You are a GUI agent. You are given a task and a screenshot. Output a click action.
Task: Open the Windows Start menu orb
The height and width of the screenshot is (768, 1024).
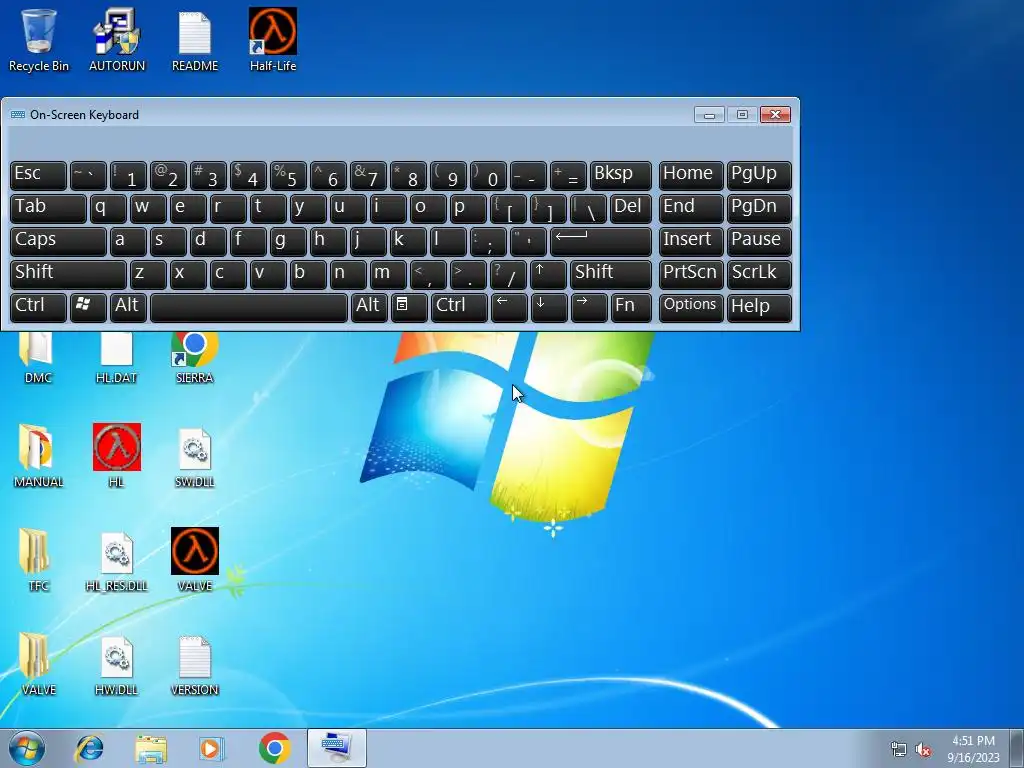(27, 748)
